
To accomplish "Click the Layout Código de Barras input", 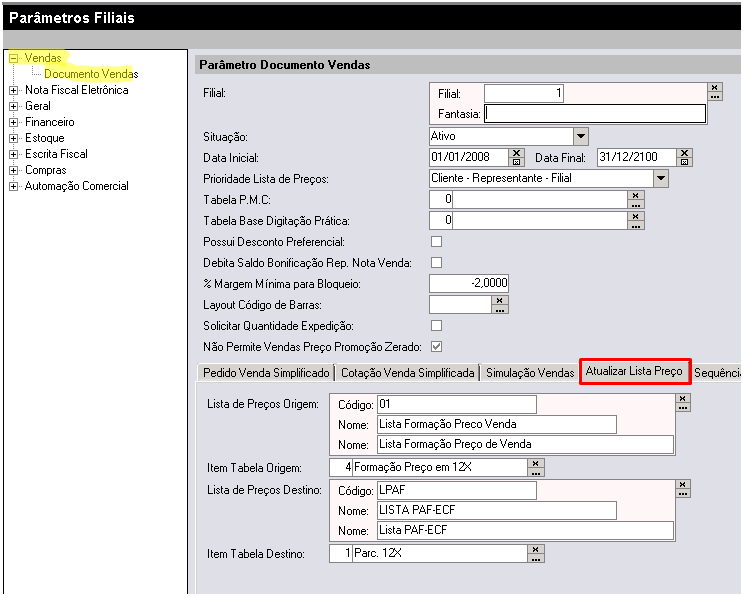I will click(460, 305).
